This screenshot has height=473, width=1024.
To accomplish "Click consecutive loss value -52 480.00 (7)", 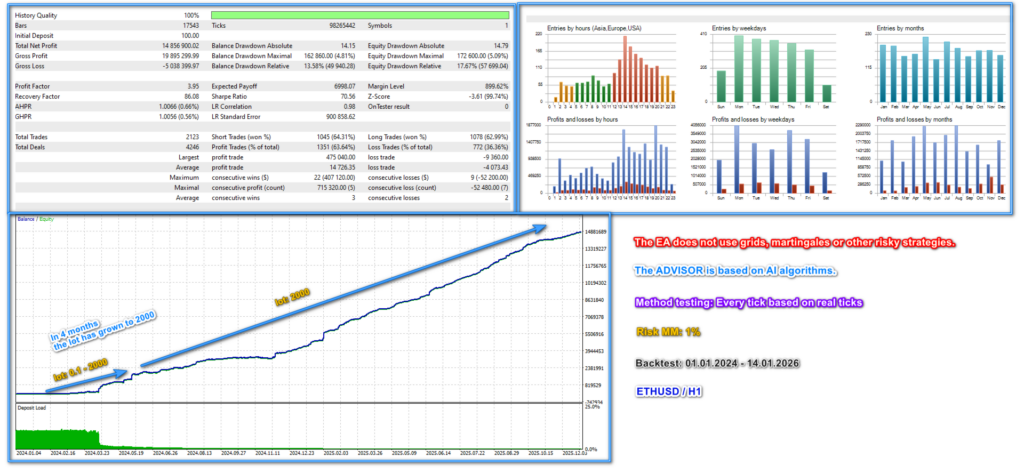I will (x=489, y=188).
